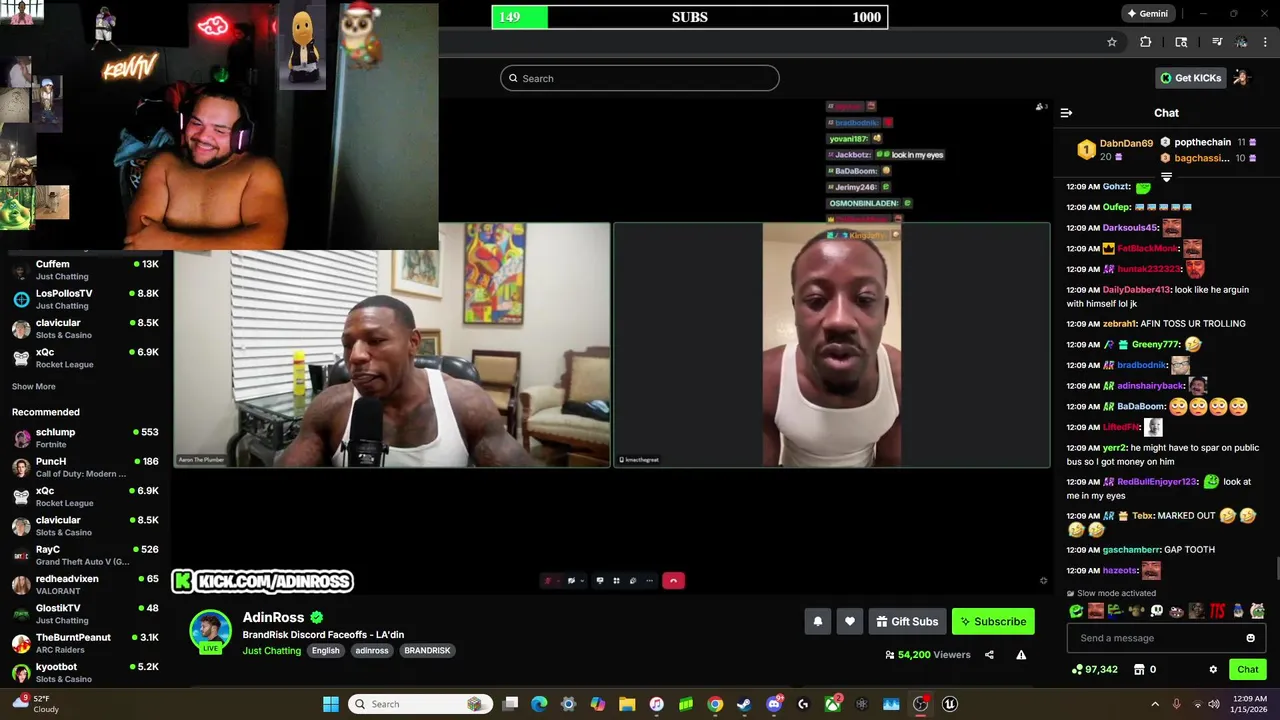Click the more options dots in call bar
1280x720 pixels.
(x=649, y=580)
